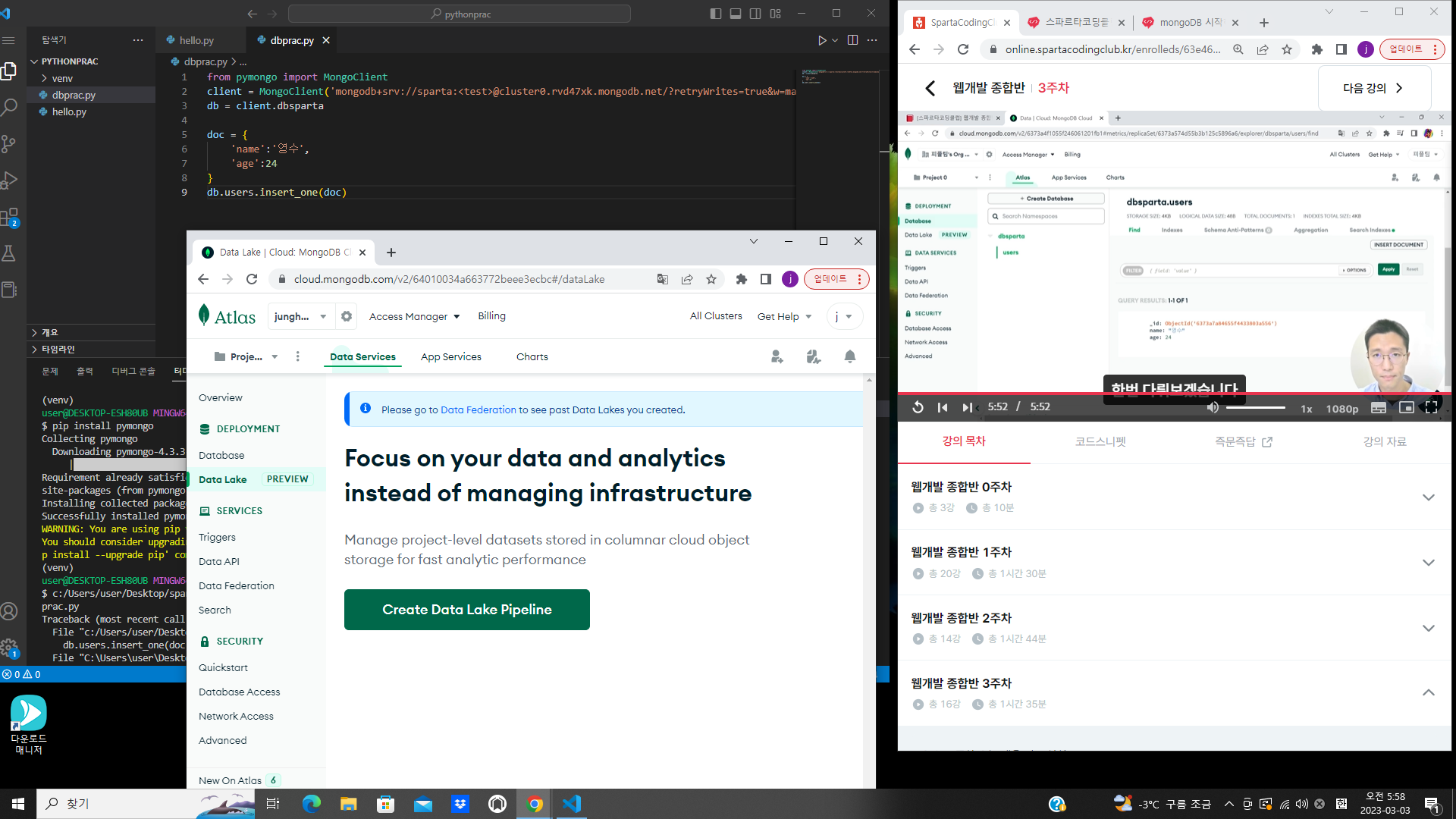Open the Atlas project activity feed icon
The width and height of the screenshot is (1456, 819).
pos(814,356)
